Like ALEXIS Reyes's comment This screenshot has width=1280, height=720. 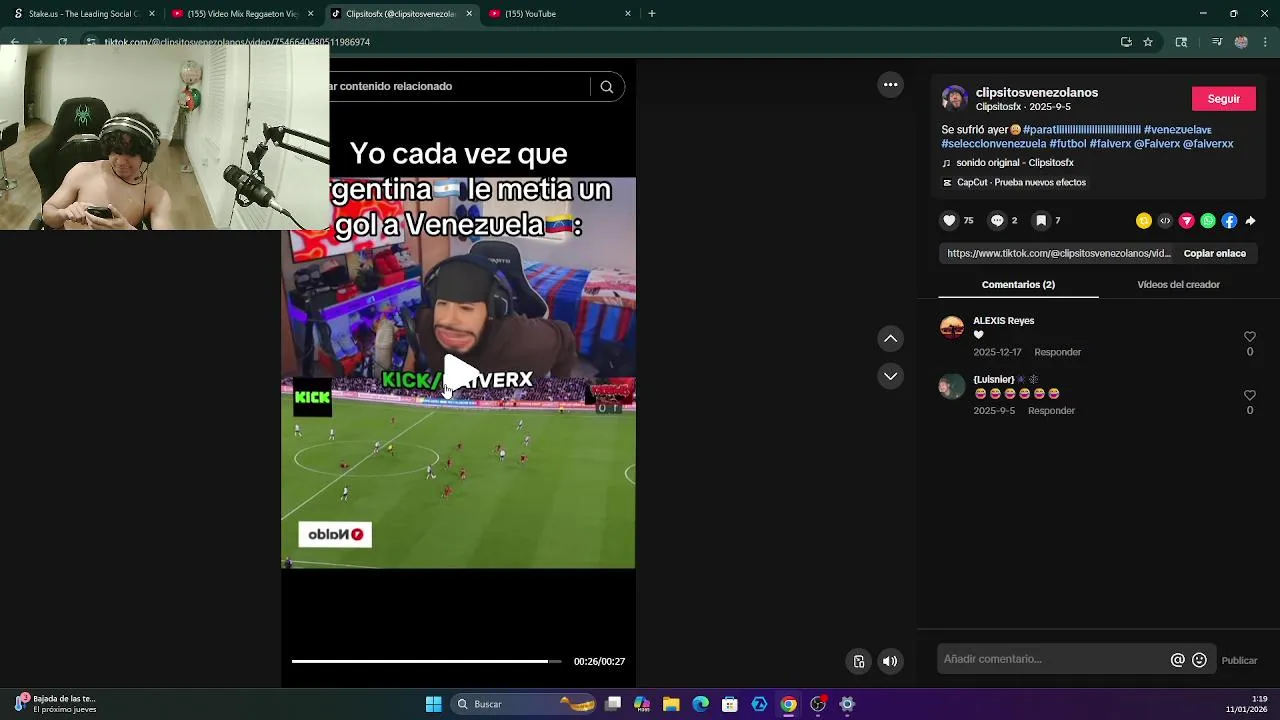tap(1249, 337)
